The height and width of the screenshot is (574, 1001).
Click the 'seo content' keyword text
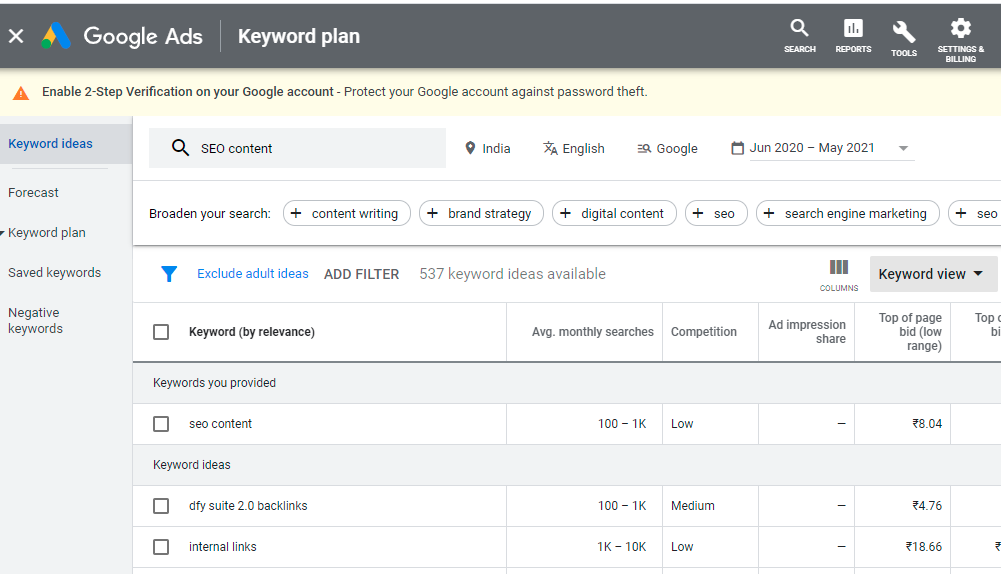click(x=220, y=424)
